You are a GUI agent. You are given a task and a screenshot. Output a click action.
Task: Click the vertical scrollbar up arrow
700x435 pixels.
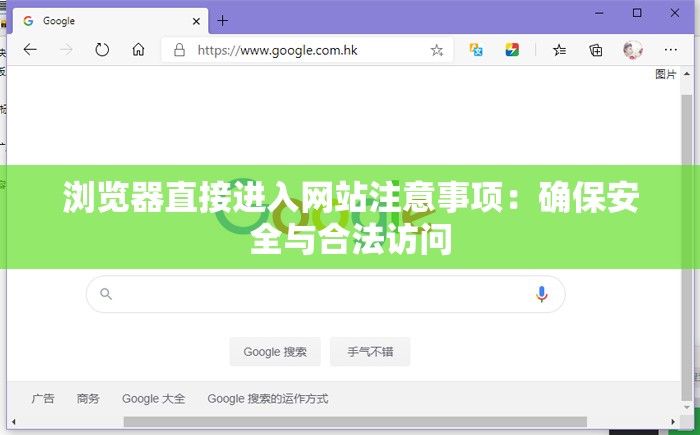point(687,74)
